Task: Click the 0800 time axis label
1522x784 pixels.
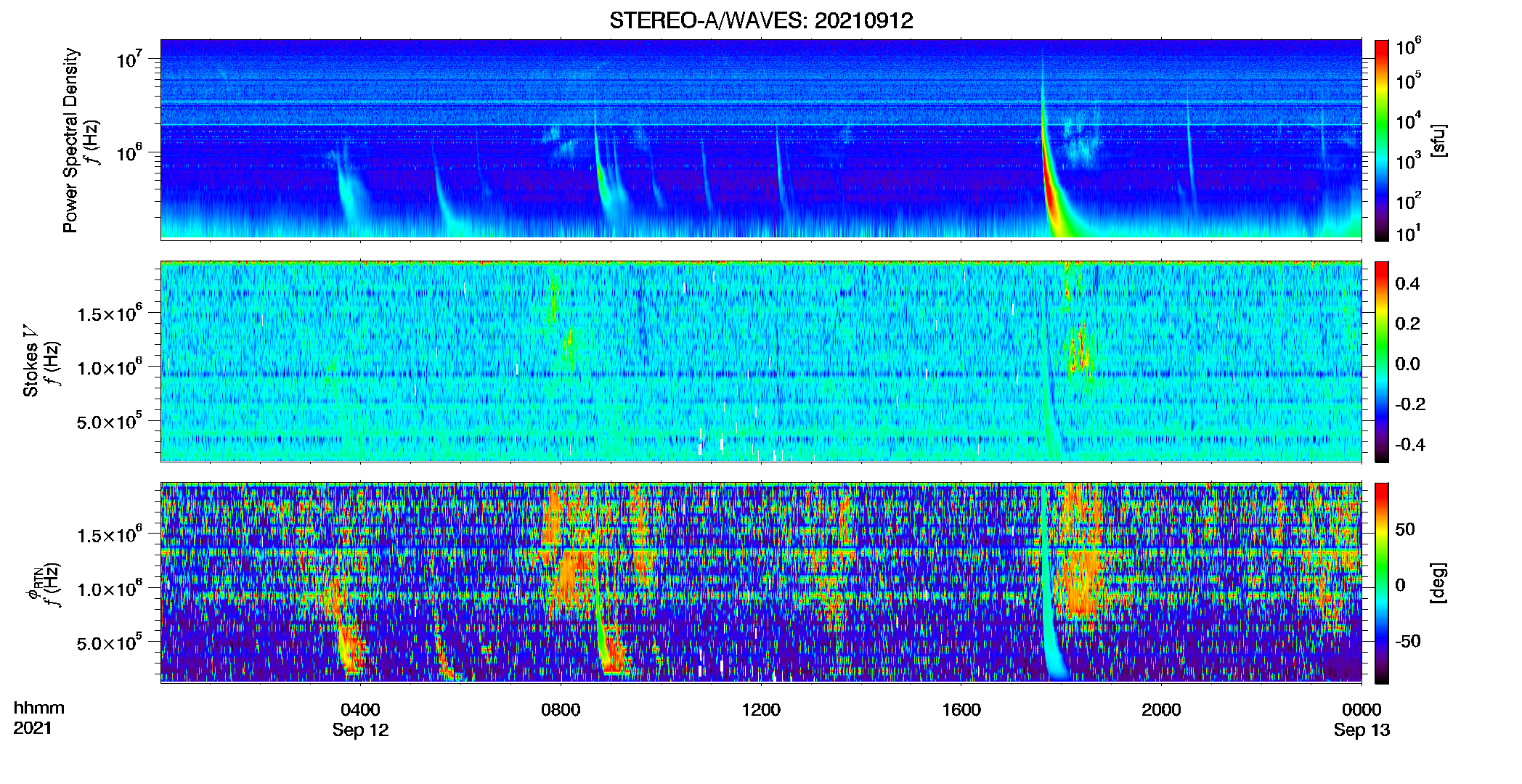Action: tap(561, 710)
